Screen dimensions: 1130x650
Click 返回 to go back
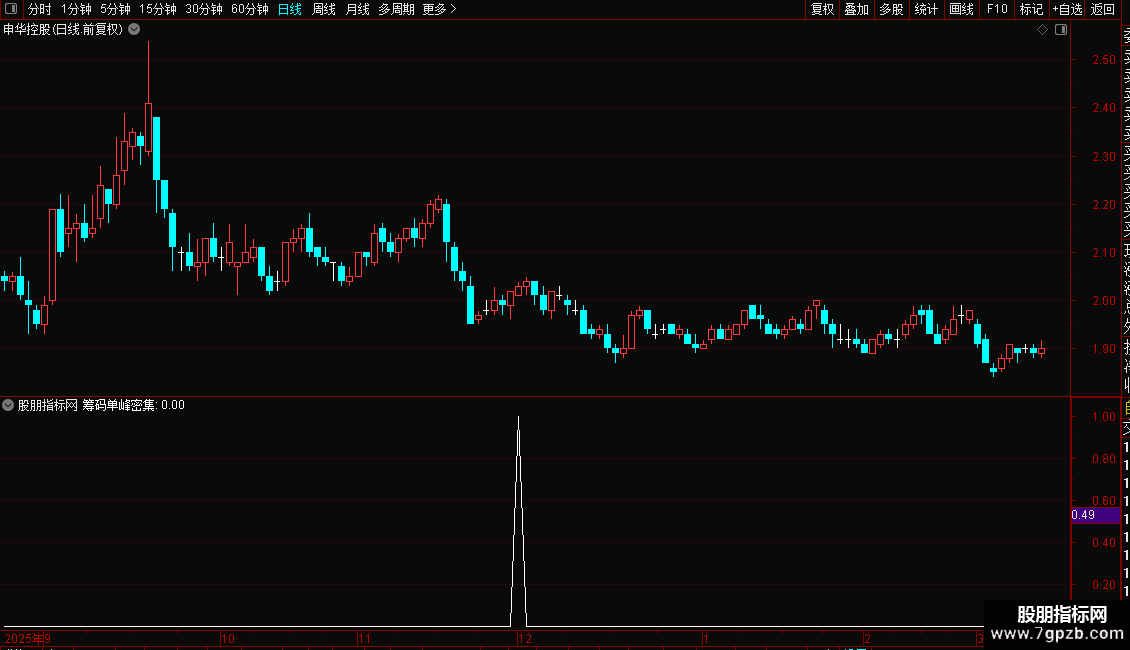coord(1103,9)
